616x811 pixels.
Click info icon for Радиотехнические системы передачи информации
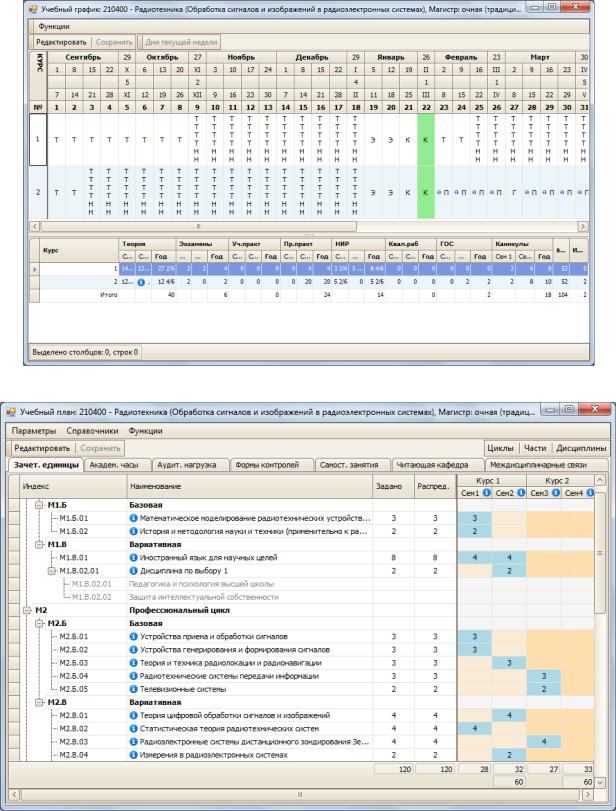(x=133, y=675)
